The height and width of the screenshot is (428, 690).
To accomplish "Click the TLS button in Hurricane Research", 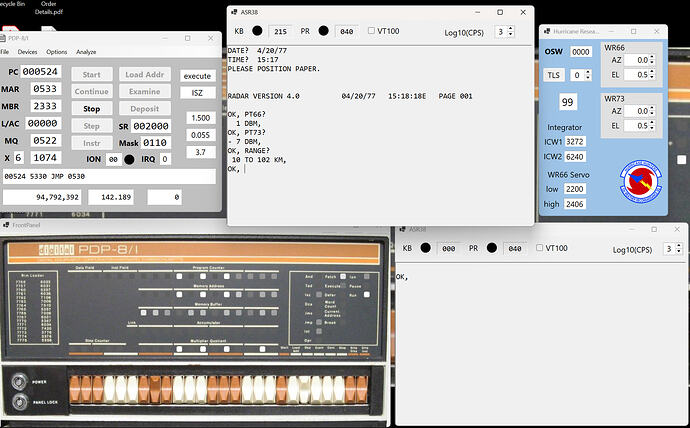I will (554, 75).
